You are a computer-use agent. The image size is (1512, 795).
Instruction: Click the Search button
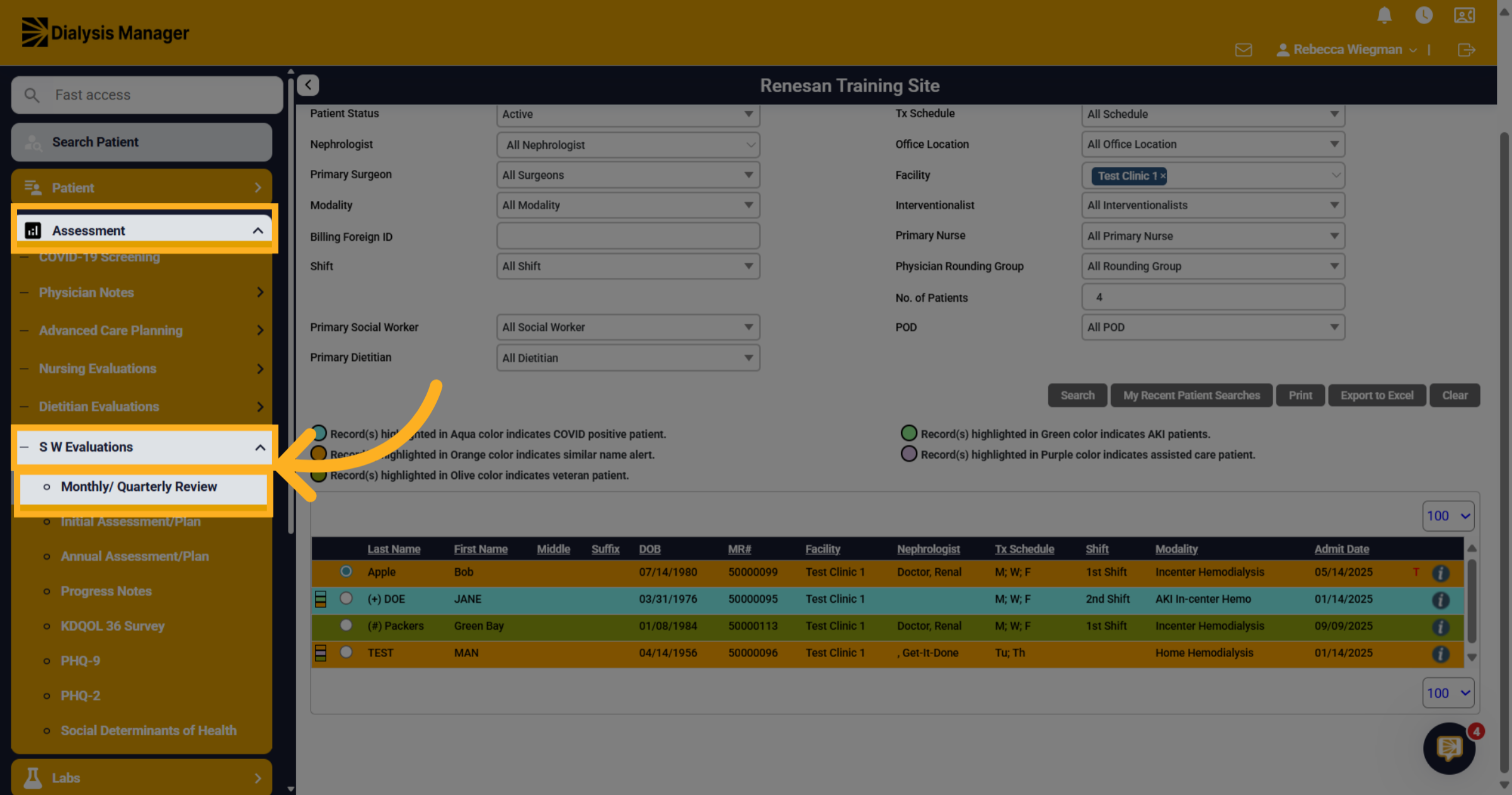(1077, 396)
